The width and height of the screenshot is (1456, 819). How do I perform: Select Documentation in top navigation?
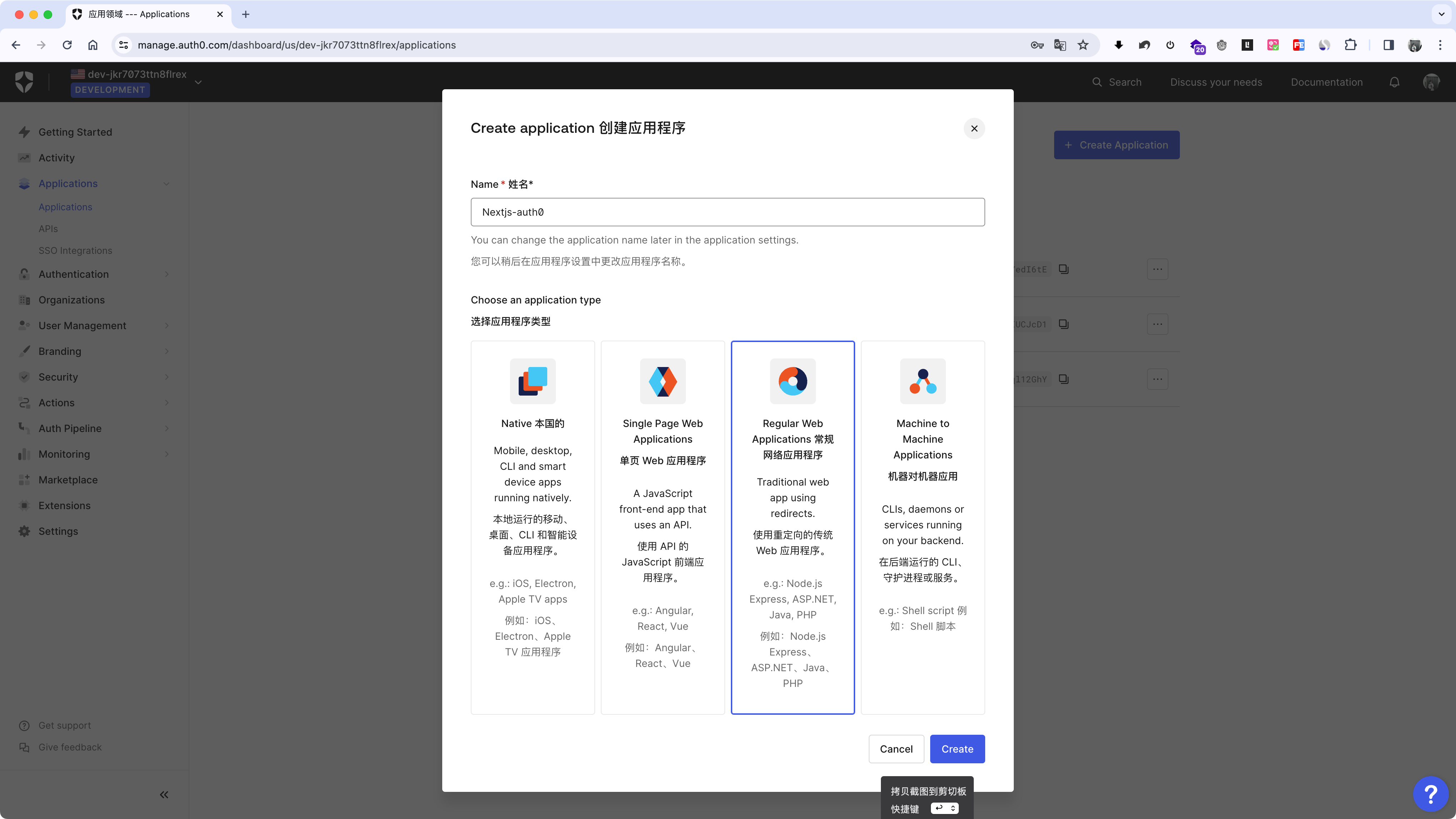click(x=1327, y=82)
